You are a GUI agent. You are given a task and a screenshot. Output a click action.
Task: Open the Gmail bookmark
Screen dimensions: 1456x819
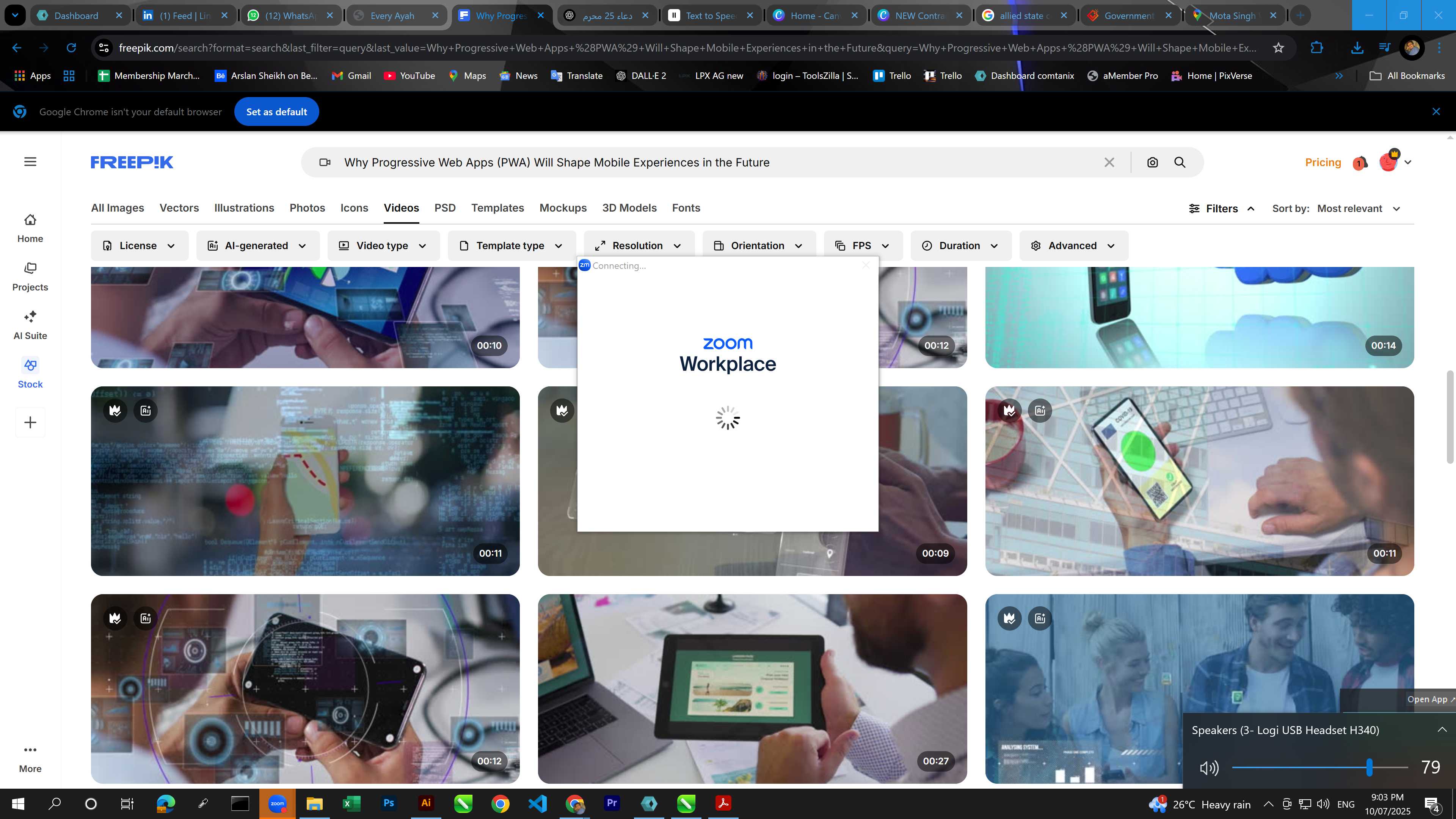tap(351, 76)
